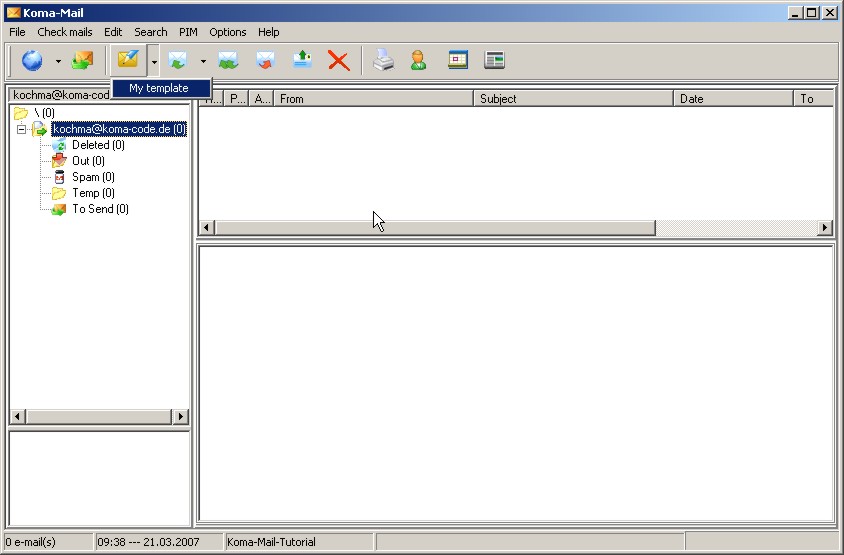Open the Temp (0) folder
This screenshot has width=844, height=555.
tap(93, 193)
